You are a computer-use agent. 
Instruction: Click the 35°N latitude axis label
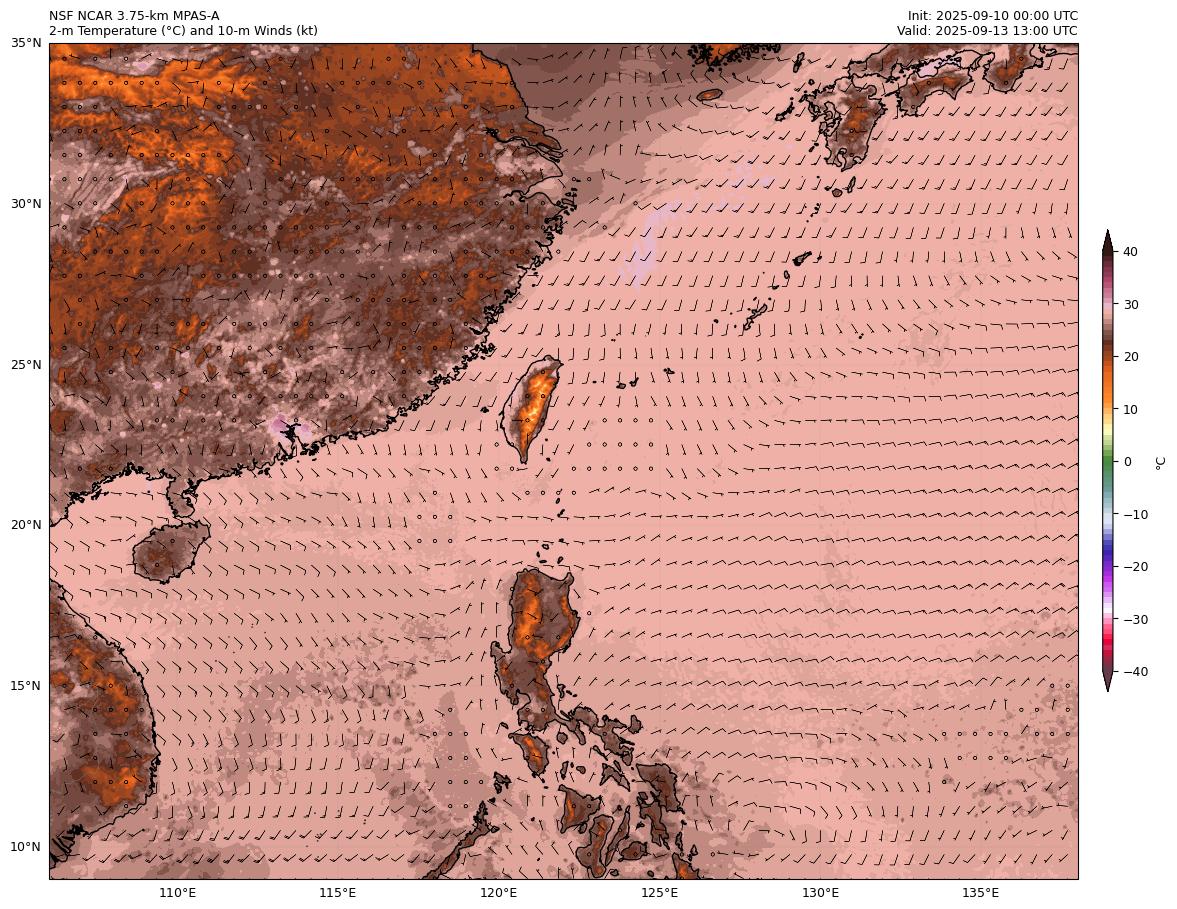click(x=26, y=43)
